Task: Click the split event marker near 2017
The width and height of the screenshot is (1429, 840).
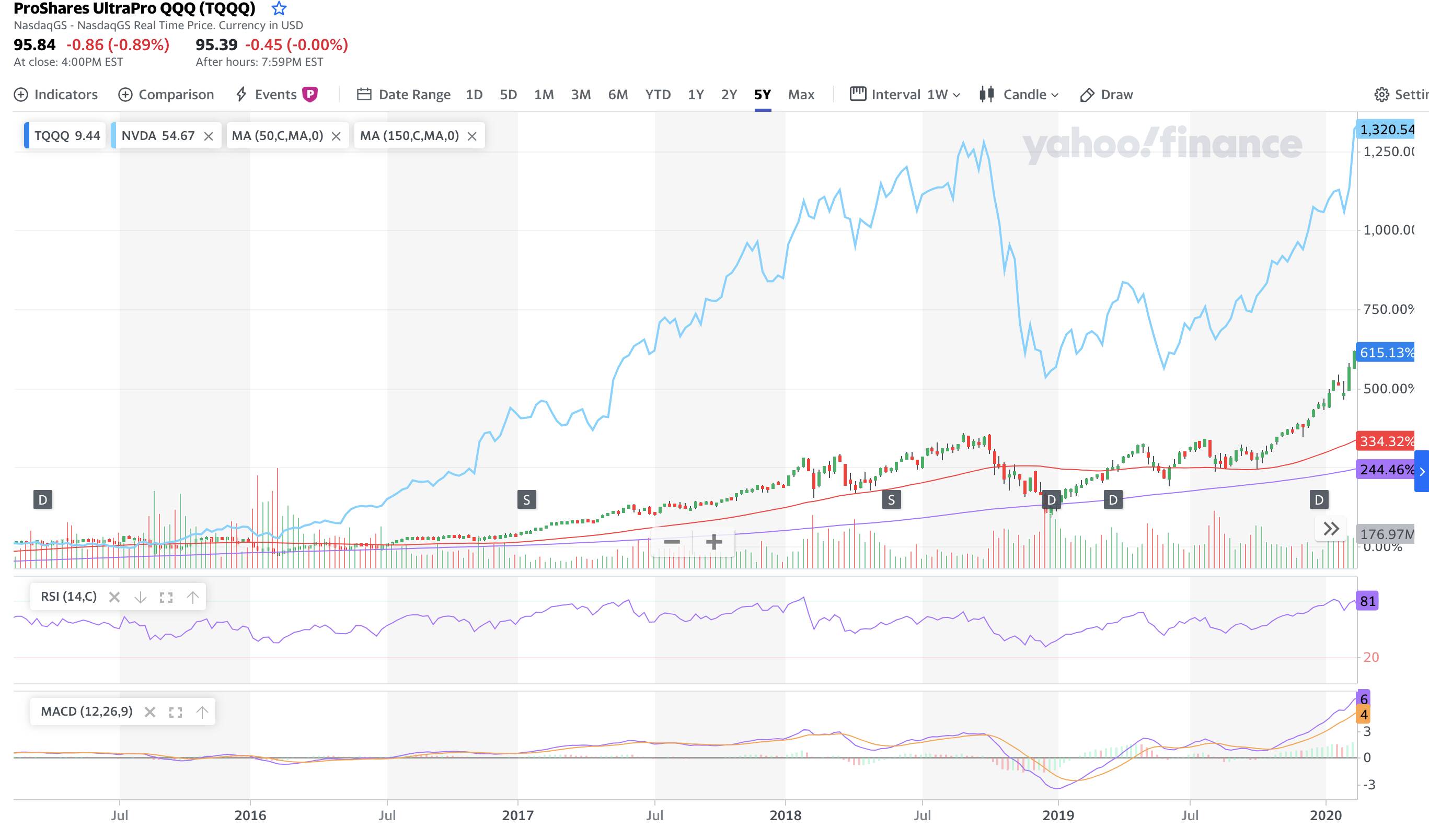Action: tap(526, 500)
